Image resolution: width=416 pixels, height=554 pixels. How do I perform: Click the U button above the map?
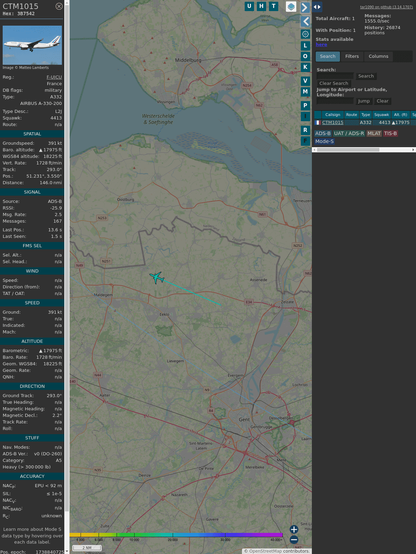pyautogui.click(x=249, y=6)
